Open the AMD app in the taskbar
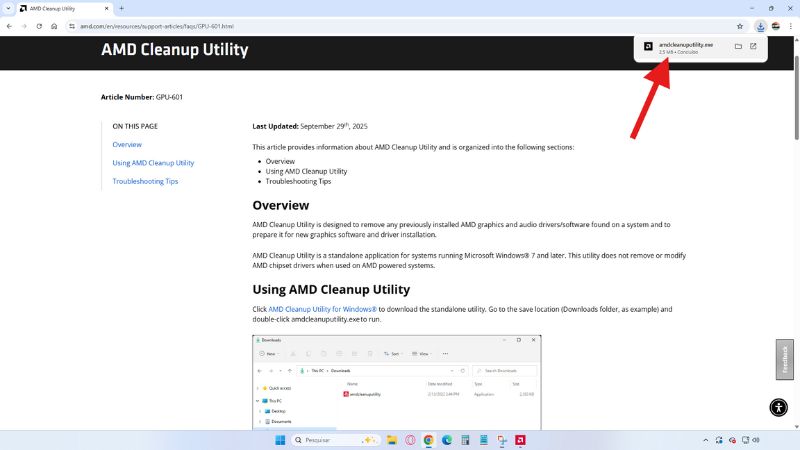Screen dimensions: 800x450 tap(519, 440)
